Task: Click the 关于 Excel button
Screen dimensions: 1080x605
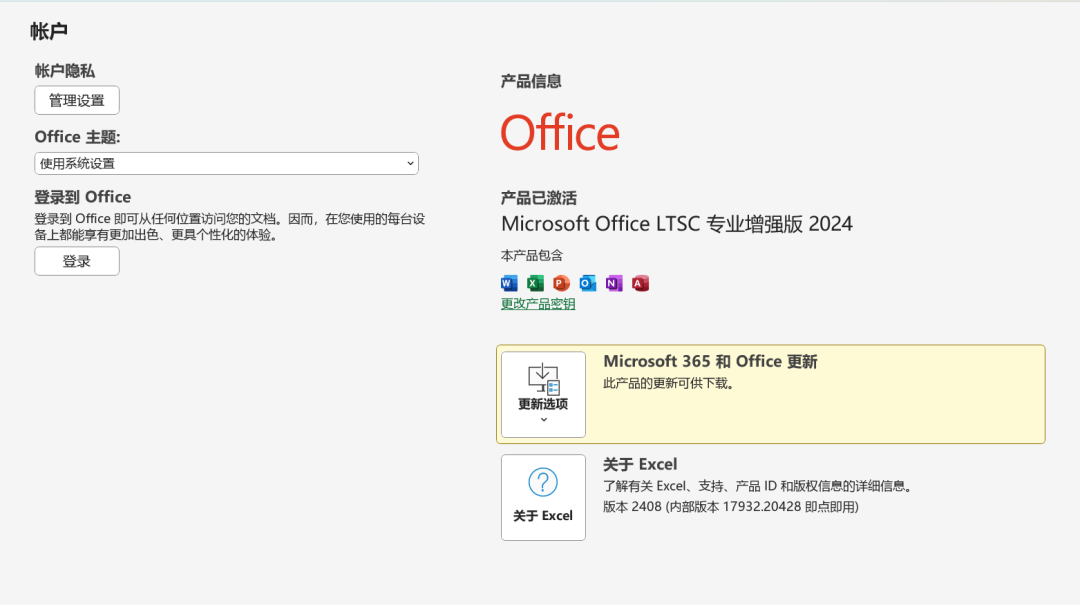Action: (543, 497)
